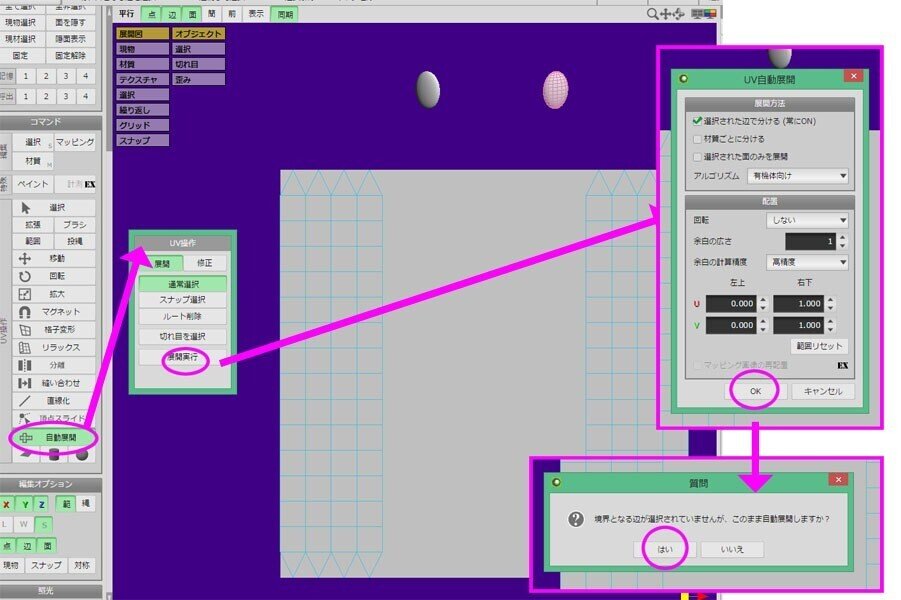Click the U 右下 value stepper

click(x=830, y=303)
